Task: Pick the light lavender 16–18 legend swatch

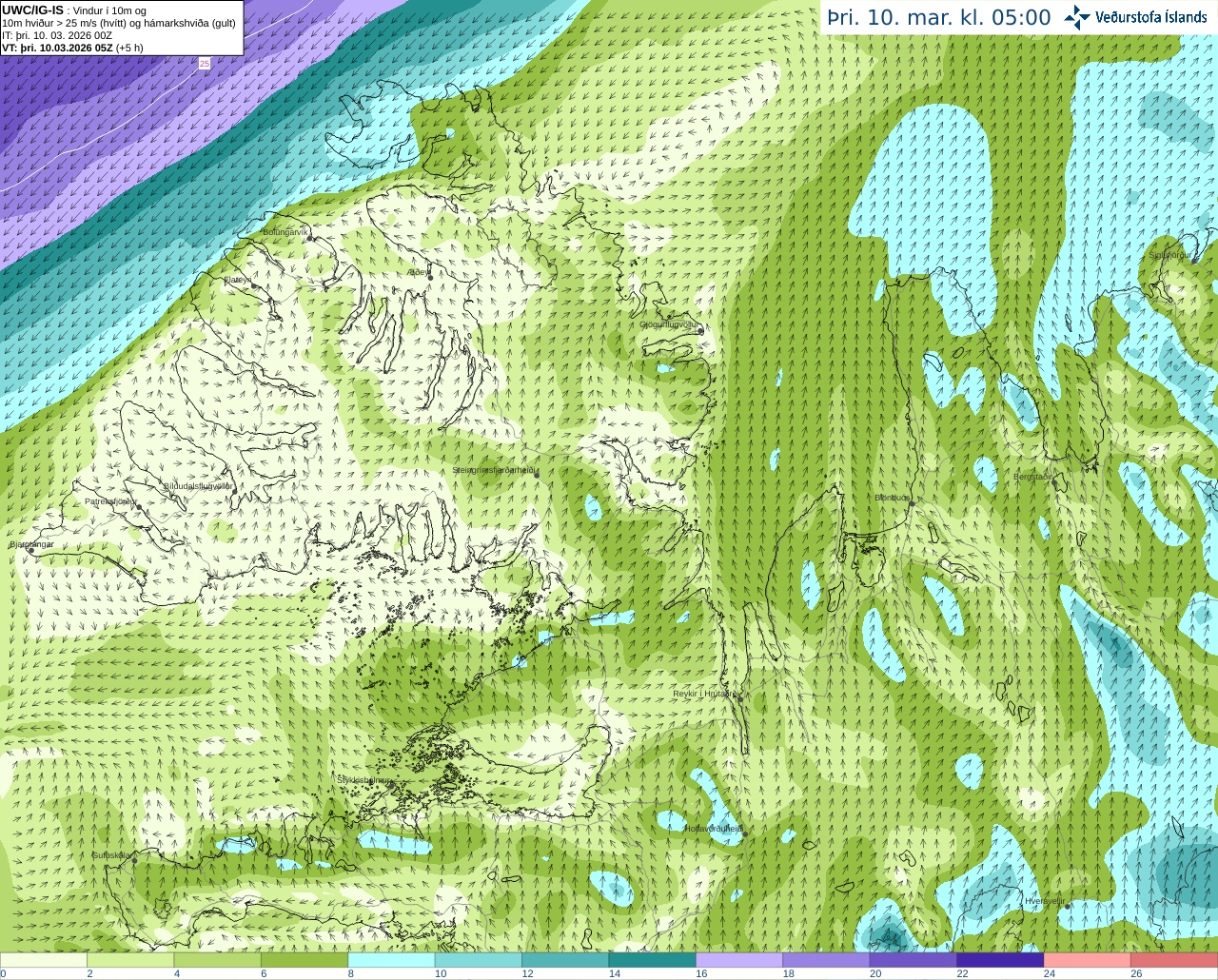Action: pos(739,960)
